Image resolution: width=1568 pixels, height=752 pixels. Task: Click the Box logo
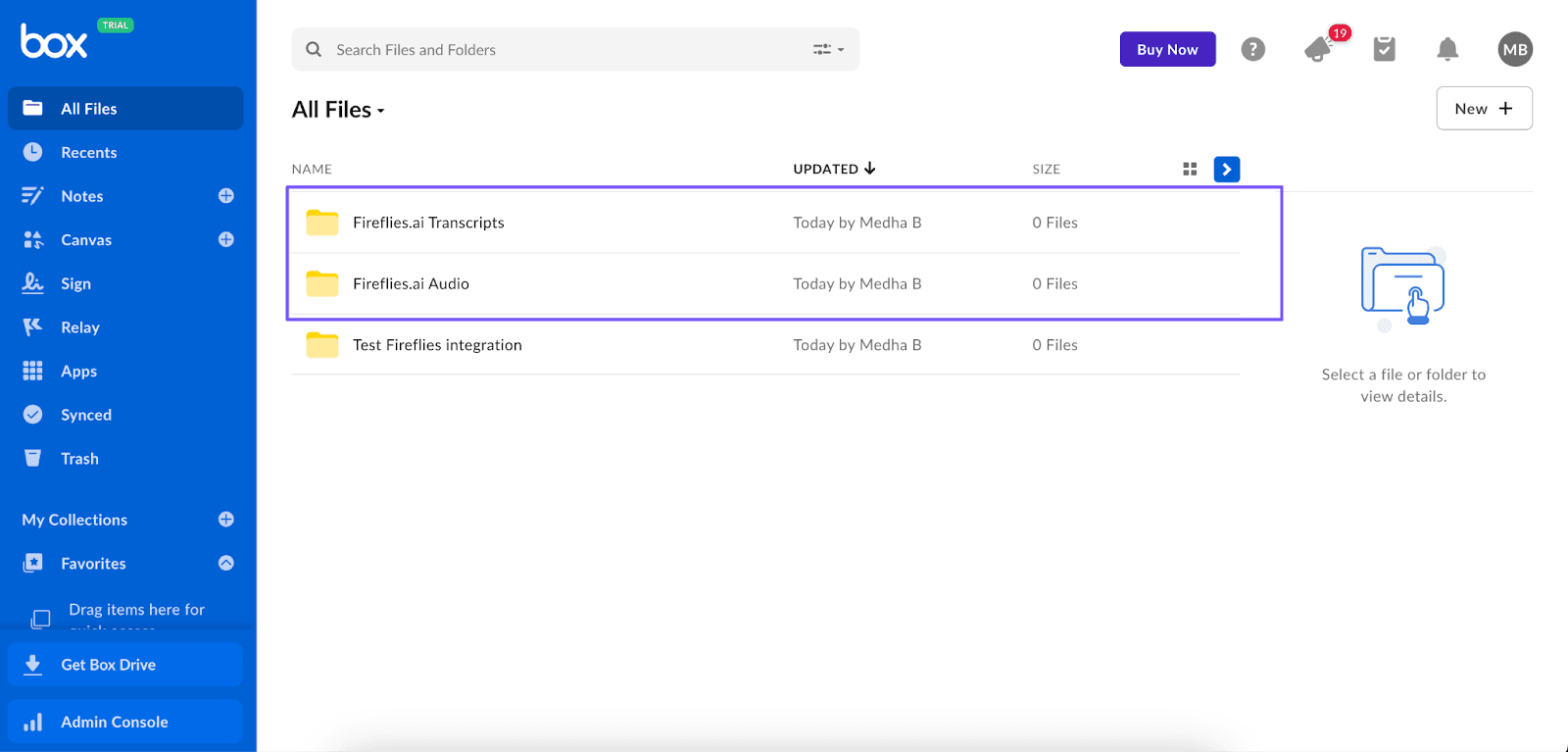tap(54, 41)
